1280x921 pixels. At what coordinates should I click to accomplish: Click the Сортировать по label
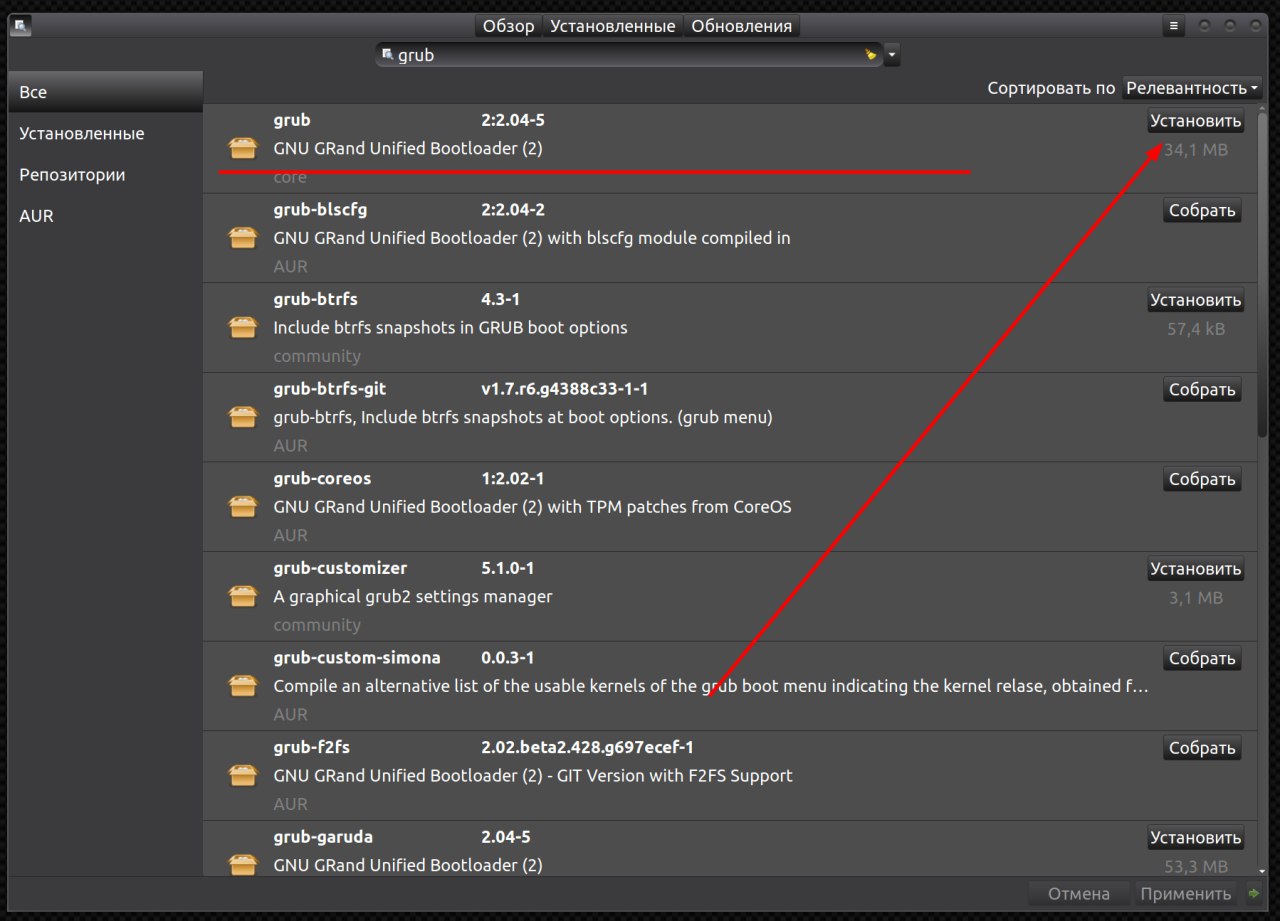[x=1051, y=88]
